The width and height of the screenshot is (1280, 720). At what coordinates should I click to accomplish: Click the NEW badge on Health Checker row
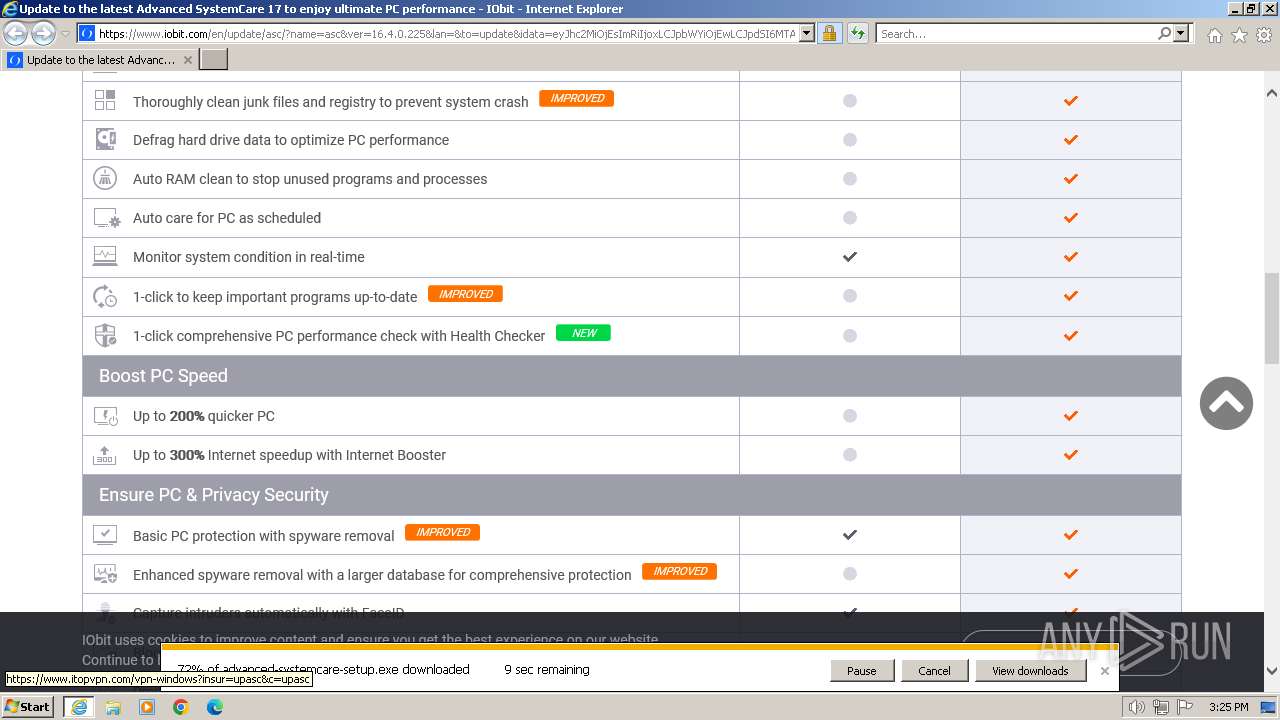point(583,333)
